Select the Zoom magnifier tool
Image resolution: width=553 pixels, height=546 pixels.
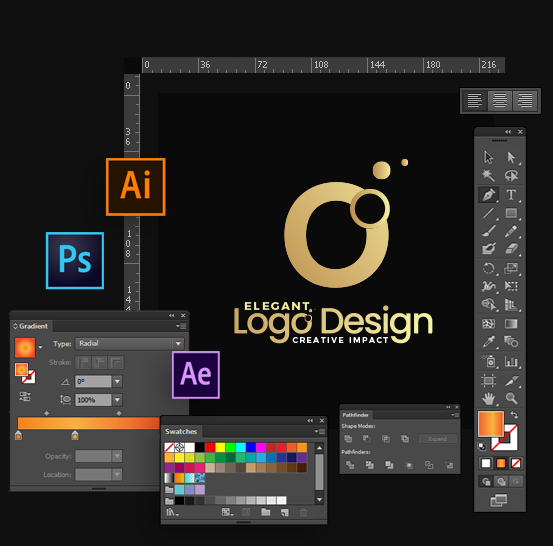click(511, 399)
